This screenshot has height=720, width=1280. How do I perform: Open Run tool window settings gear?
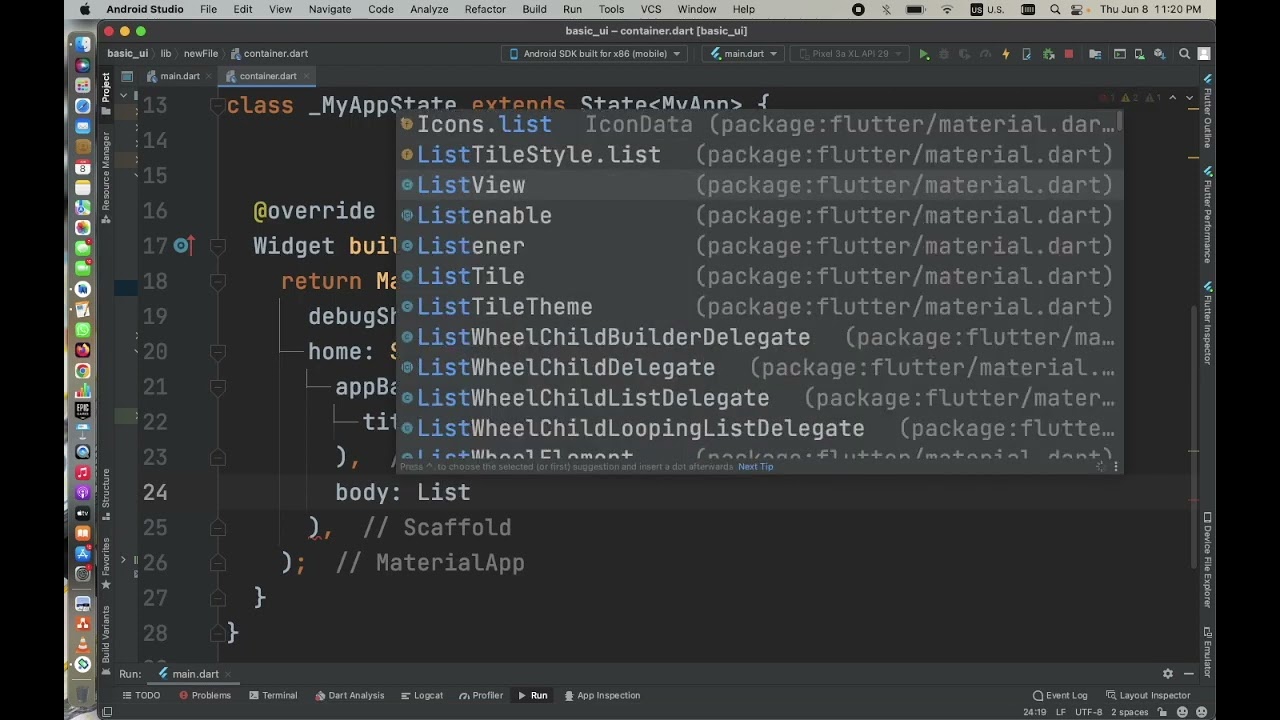[x=1167, y=674]
